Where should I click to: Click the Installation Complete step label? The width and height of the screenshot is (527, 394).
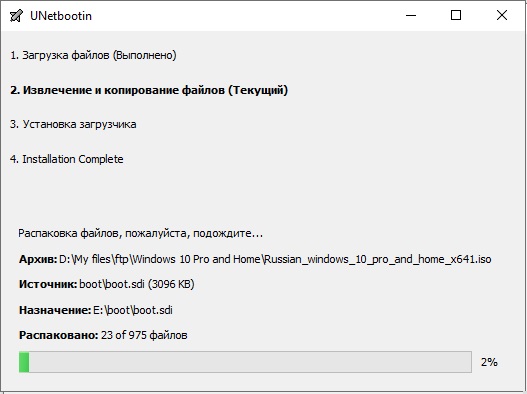pyautogui.click(x=67, y=159)
